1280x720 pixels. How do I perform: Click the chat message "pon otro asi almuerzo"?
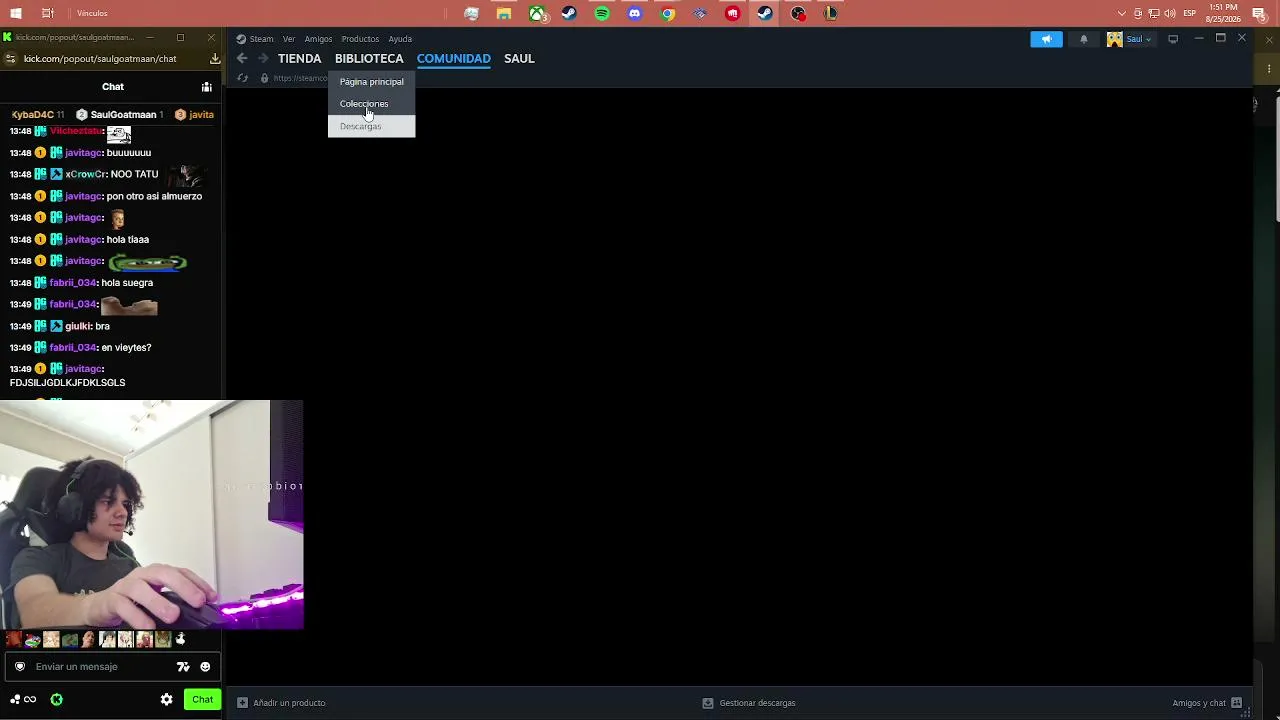(x=154, y=197)
